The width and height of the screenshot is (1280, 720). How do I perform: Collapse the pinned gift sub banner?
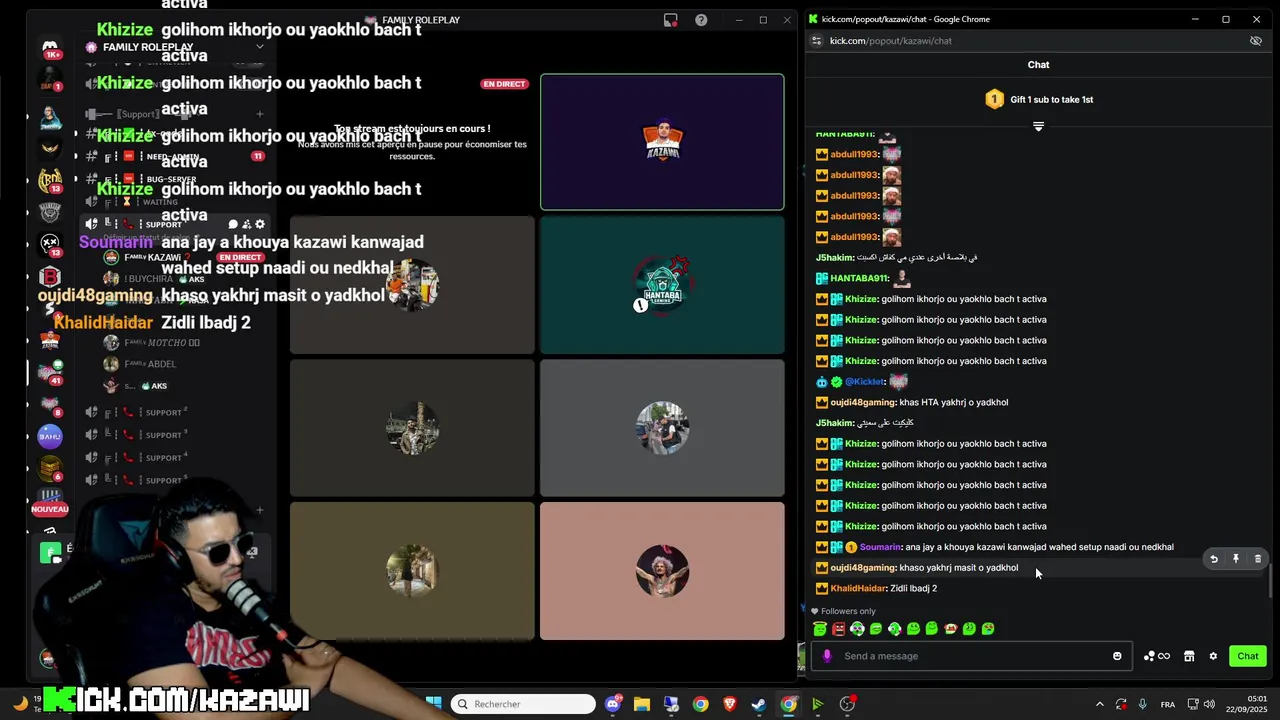pos(1038,126)
